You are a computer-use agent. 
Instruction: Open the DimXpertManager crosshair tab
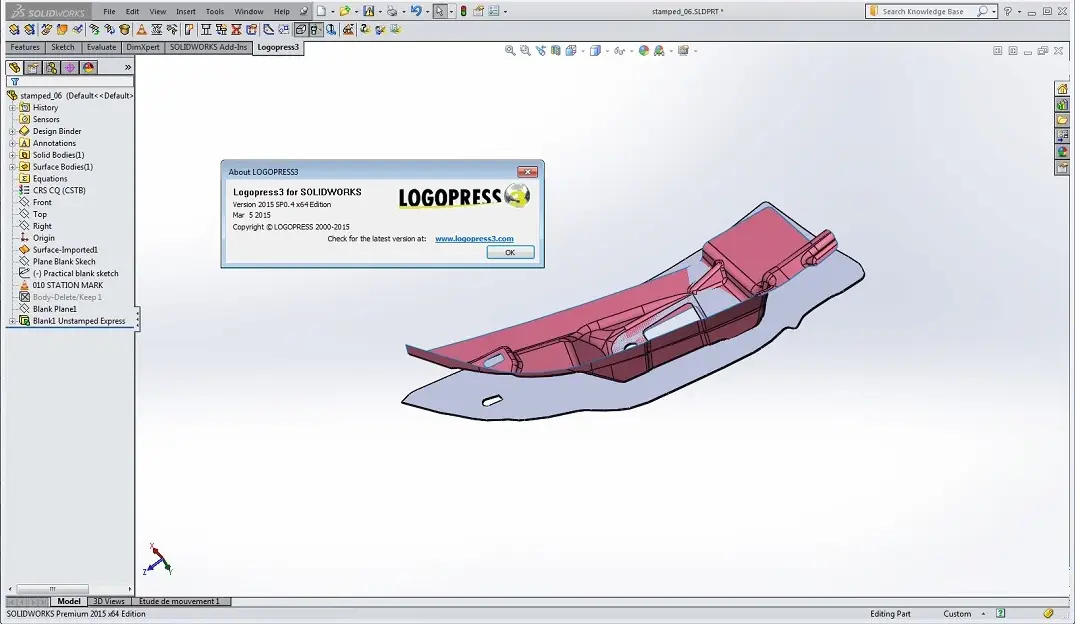click(70, 67)
